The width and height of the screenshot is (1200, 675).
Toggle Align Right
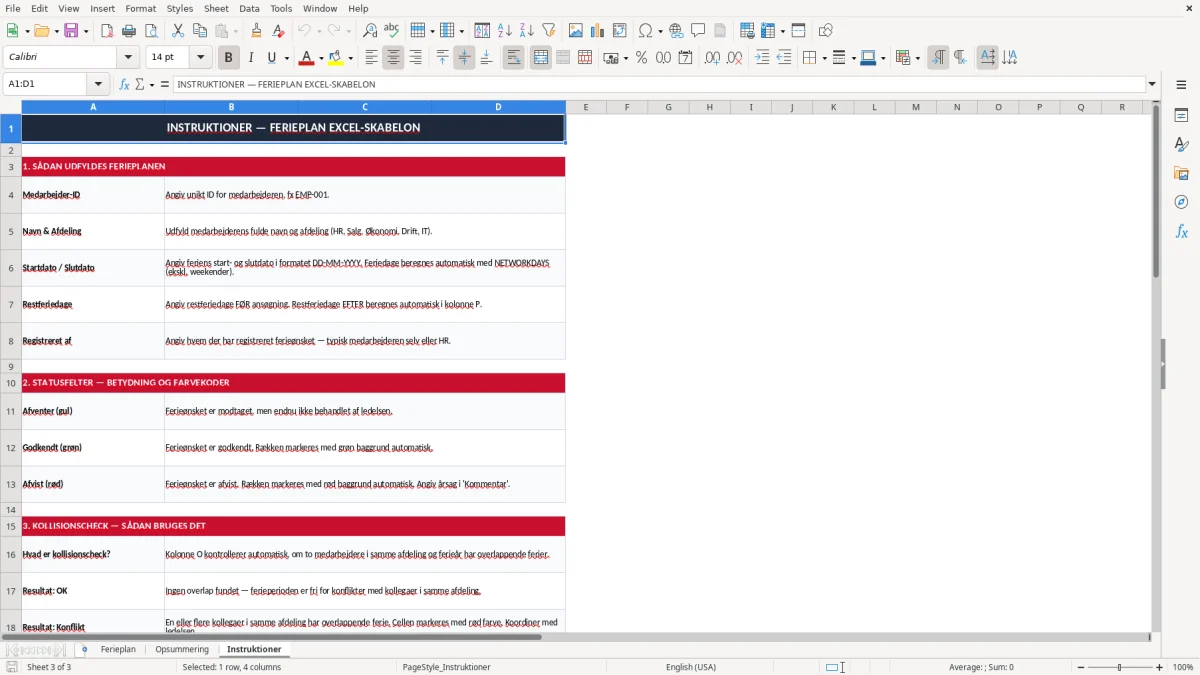pos(415,58)
